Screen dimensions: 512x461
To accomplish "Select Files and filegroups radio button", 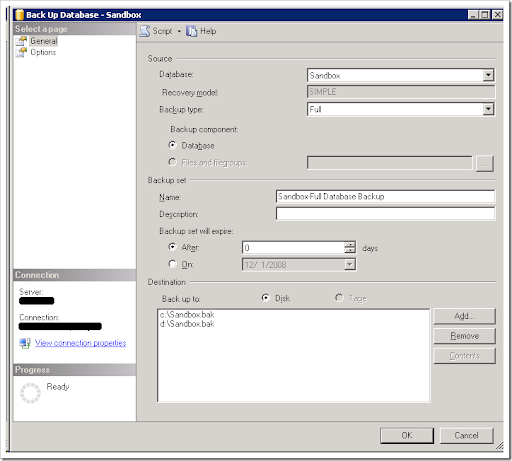I will [172, 162].
